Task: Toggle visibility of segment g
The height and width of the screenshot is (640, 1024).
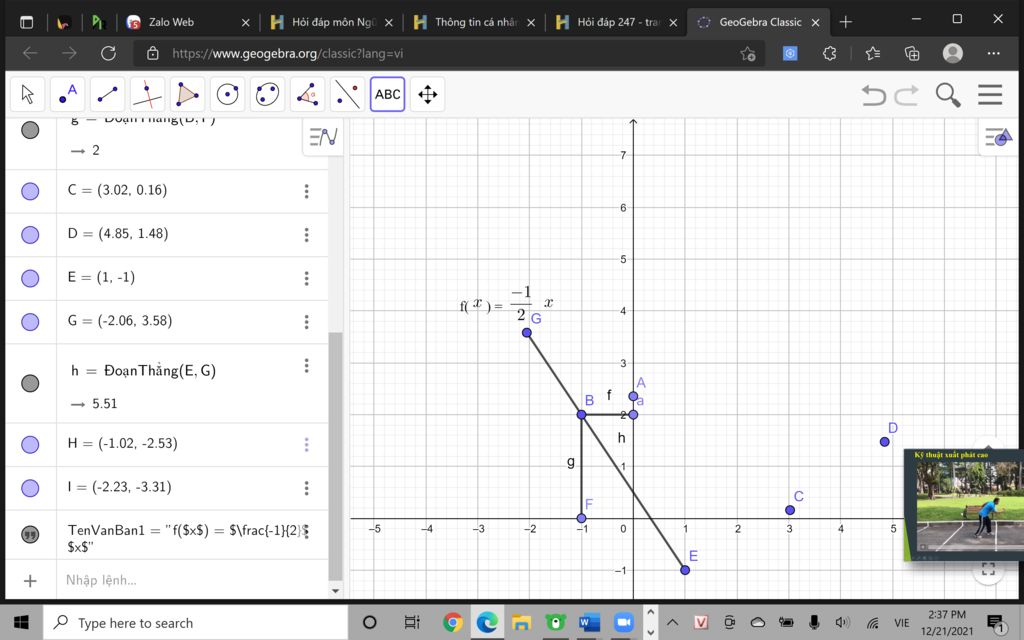Action: coord(30,130)
